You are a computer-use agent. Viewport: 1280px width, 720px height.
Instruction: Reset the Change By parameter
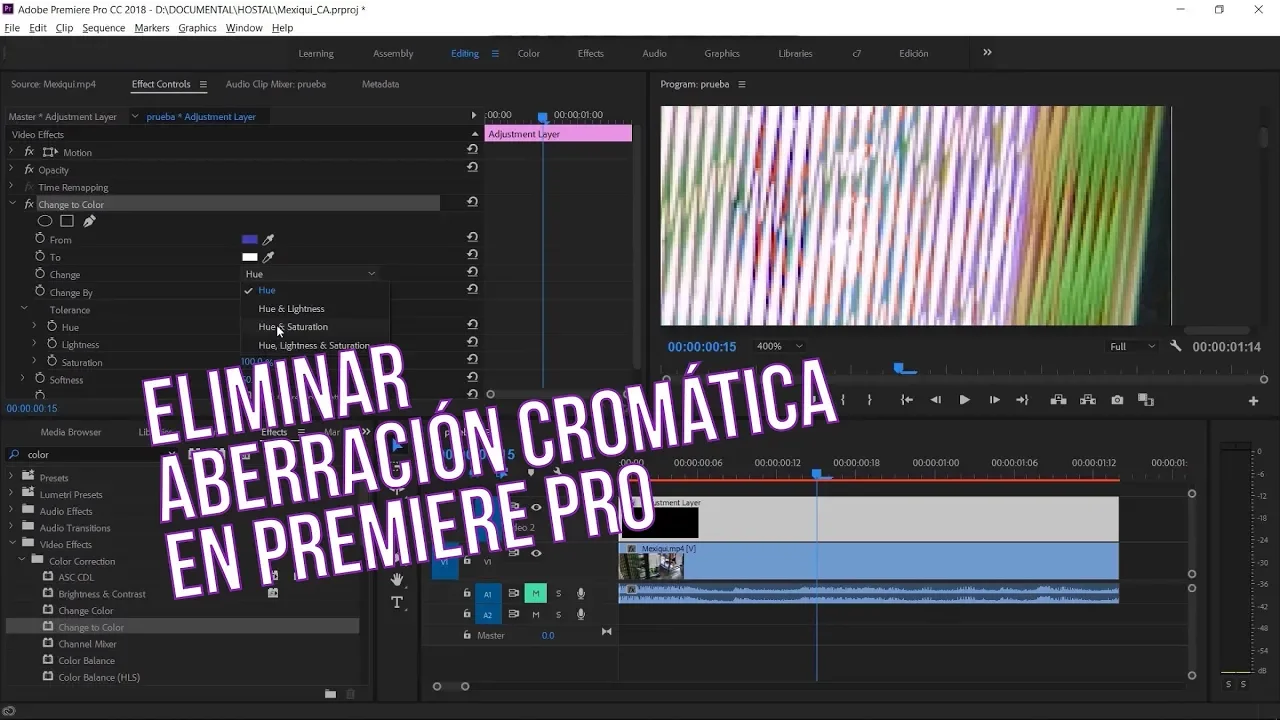472,289
